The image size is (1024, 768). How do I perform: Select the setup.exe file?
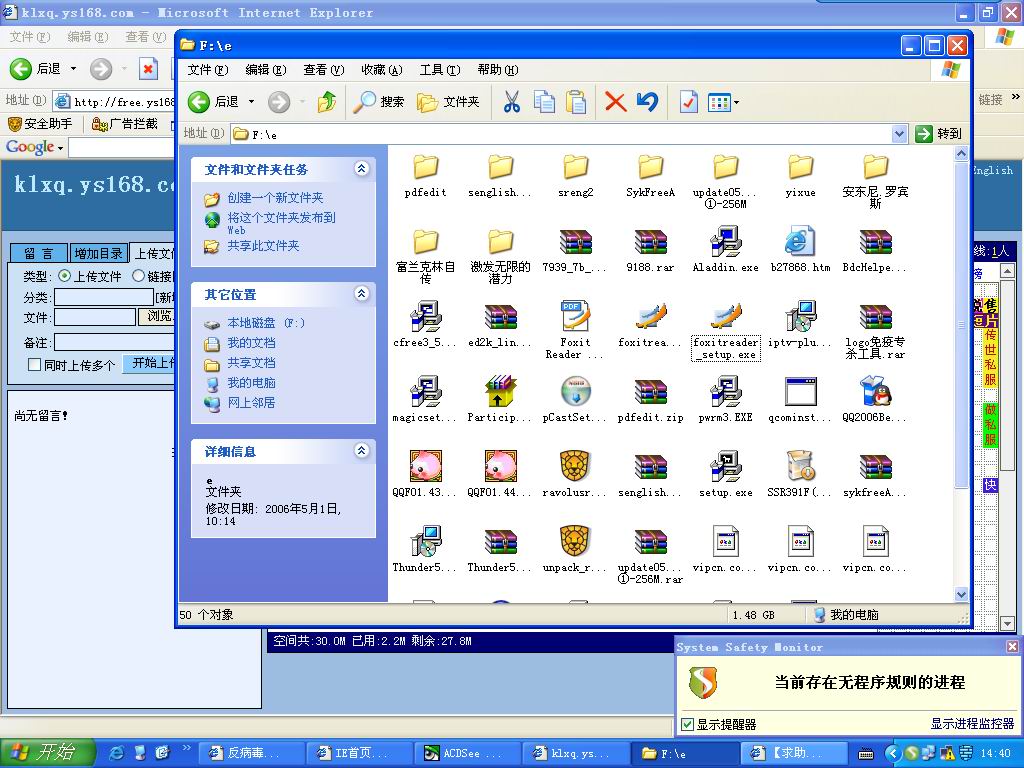coord(725,475)
